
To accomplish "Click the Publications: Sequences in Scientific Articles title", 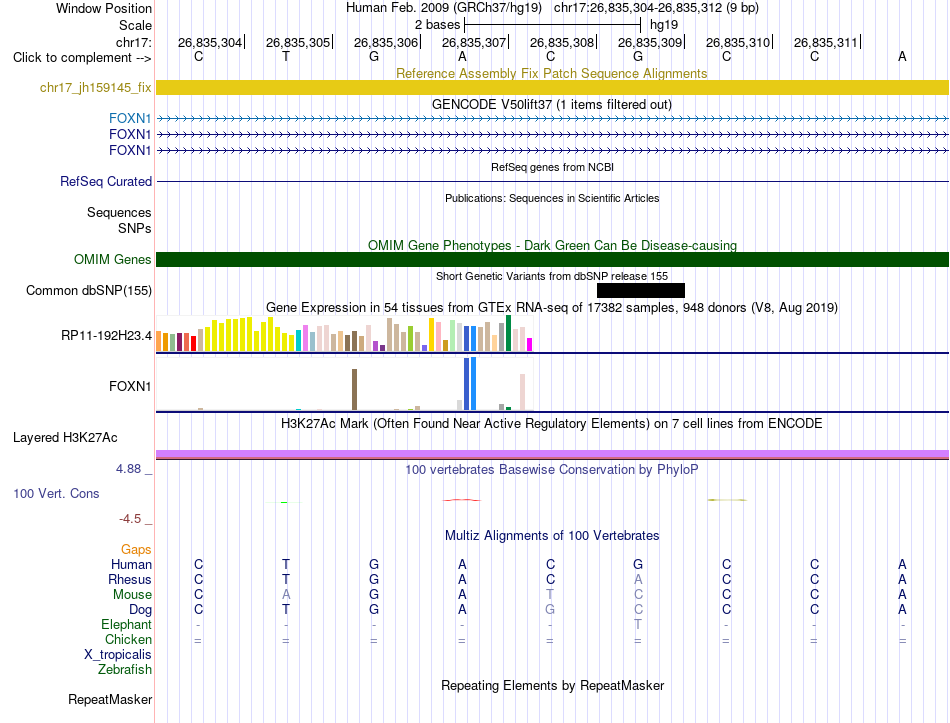I will click(552, 198).
